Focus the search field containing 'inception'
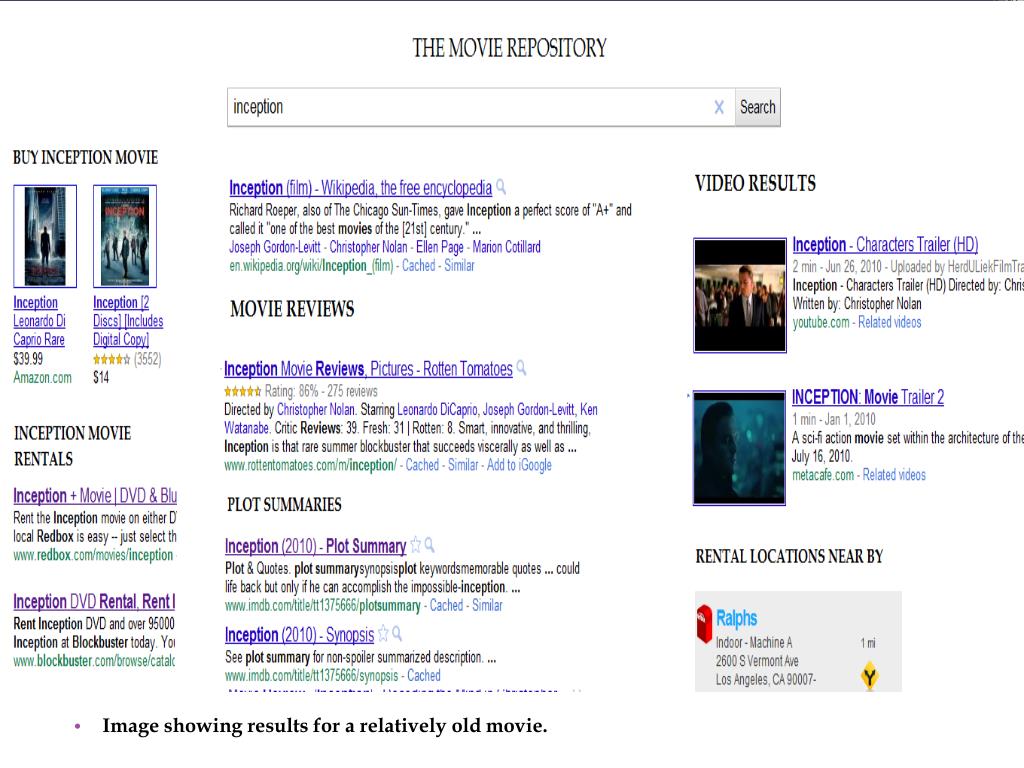The width and height of the screenshot is (1024, 768). (481, 107)
